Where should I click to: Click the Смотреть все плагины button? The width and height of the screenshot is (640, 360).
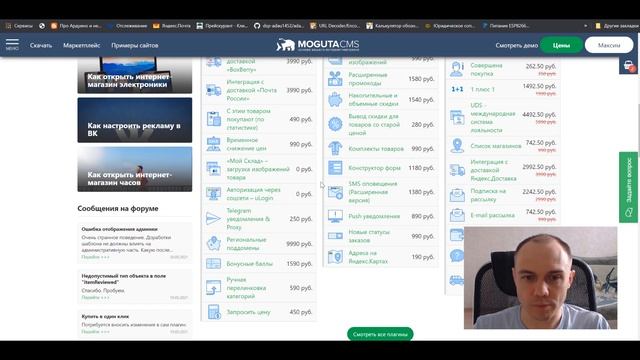point(380,334)
